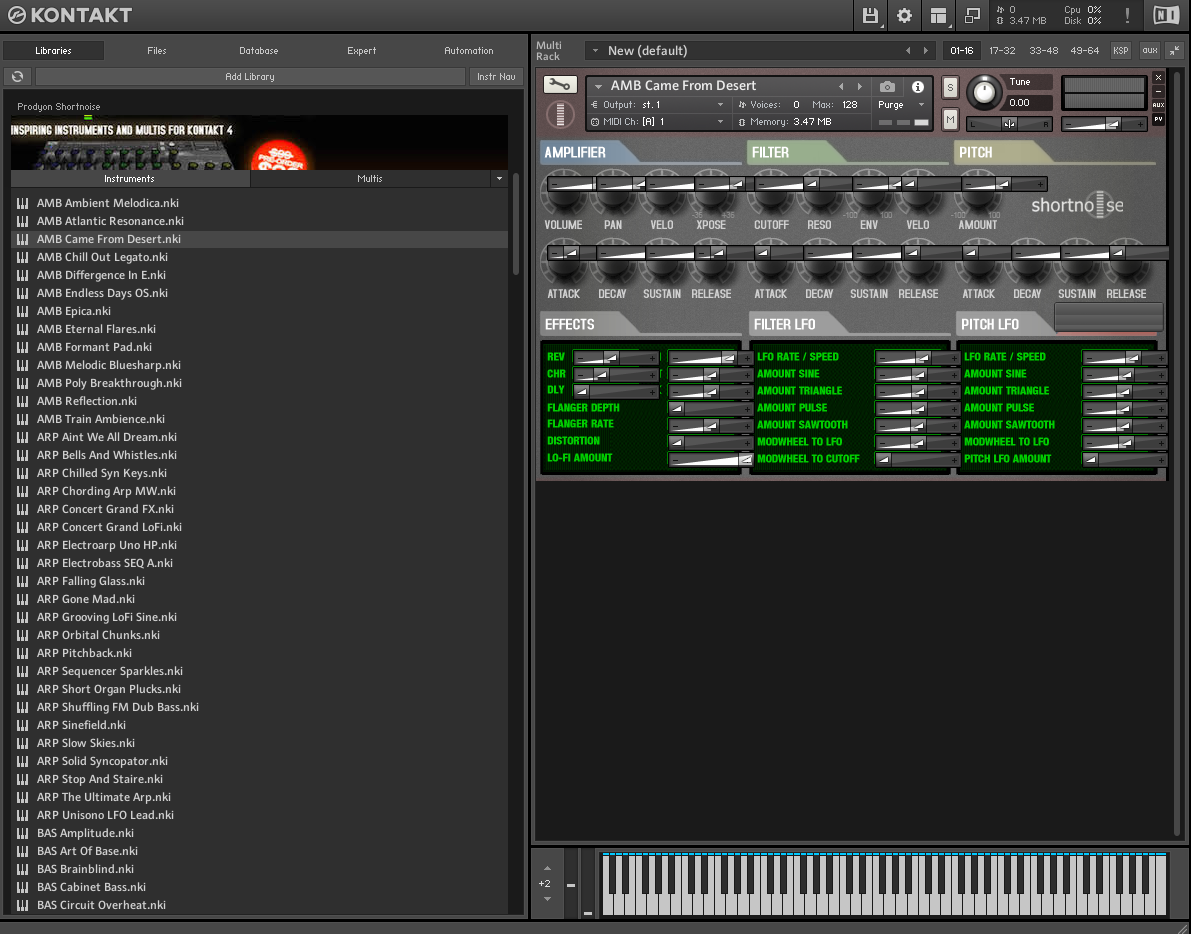Adjust the instrument pan L/R slider
The height and width of the screenshot is (934, 1191).
[1009, 124]
